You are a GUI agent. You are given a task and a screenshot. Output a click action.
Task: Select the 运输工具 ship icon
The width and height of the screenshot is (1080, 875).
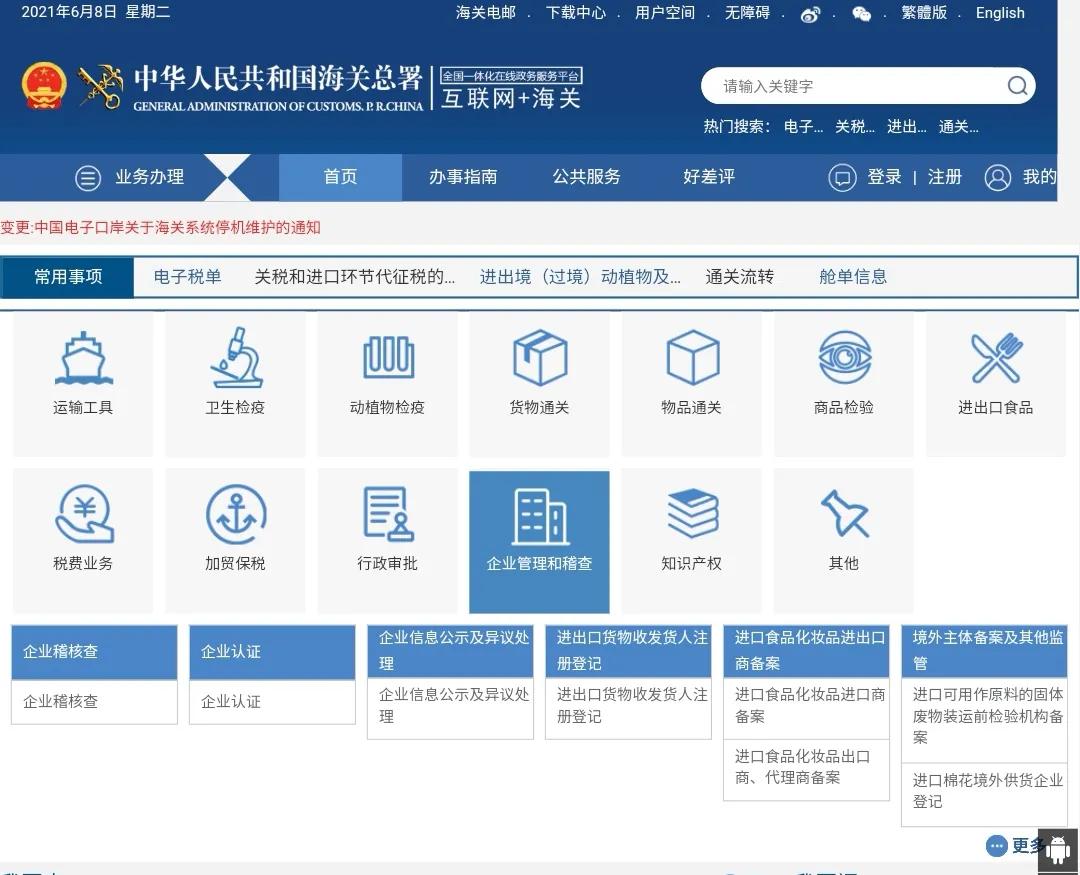[83, 357]
